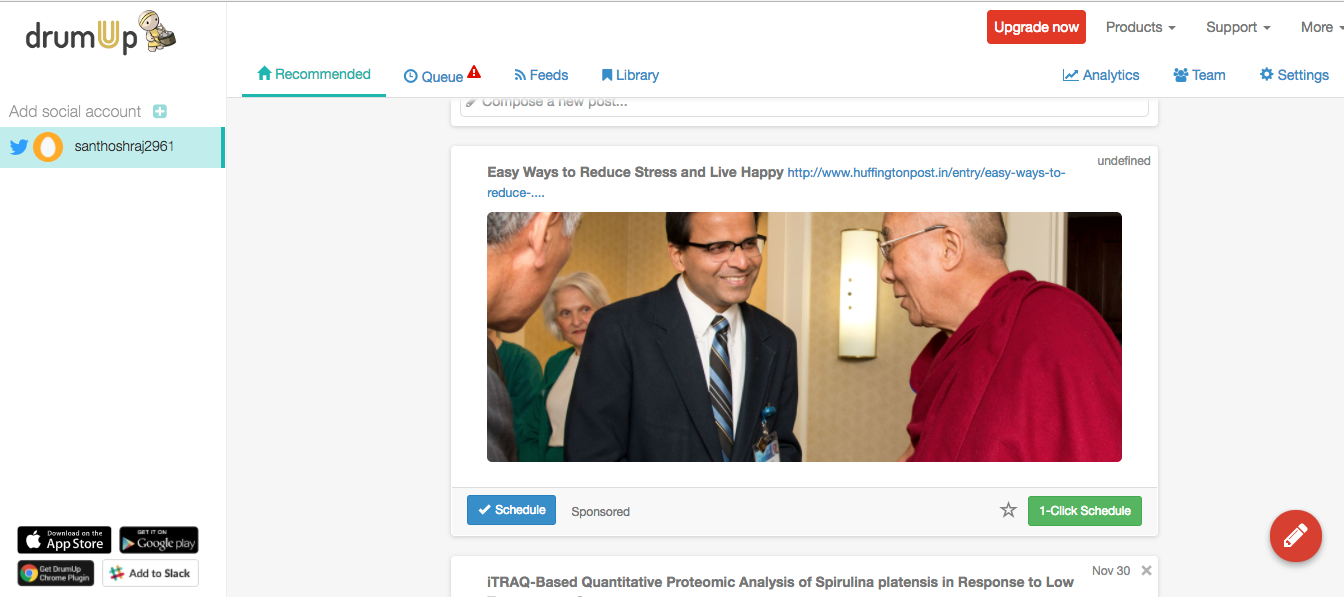This screenshot has height=597, width=1344.
Task: Open the More dropdown menu
Action: [x=1321, y=27]
